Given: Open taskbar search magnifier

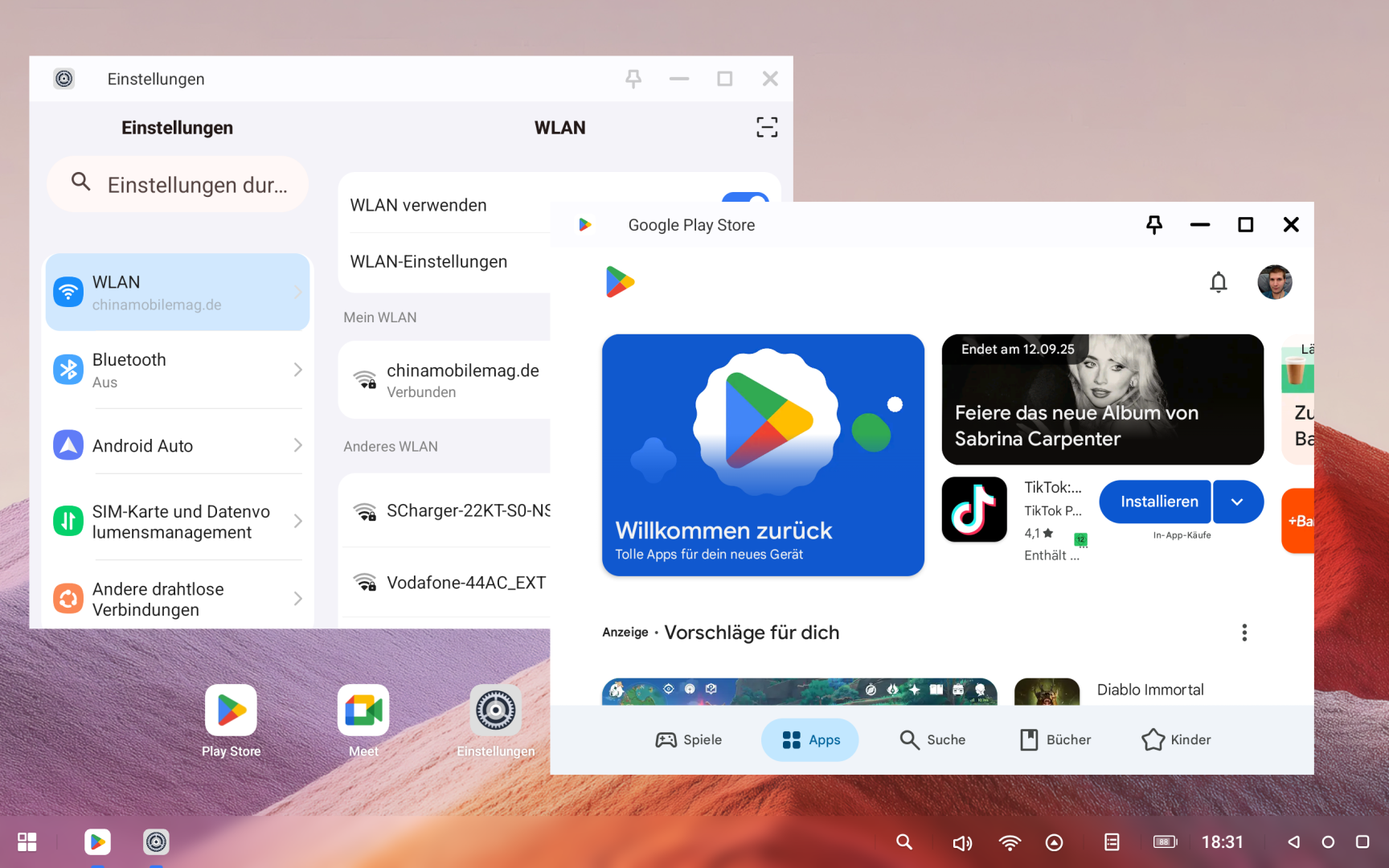Looking at the screenshot, I should (904, 841).
